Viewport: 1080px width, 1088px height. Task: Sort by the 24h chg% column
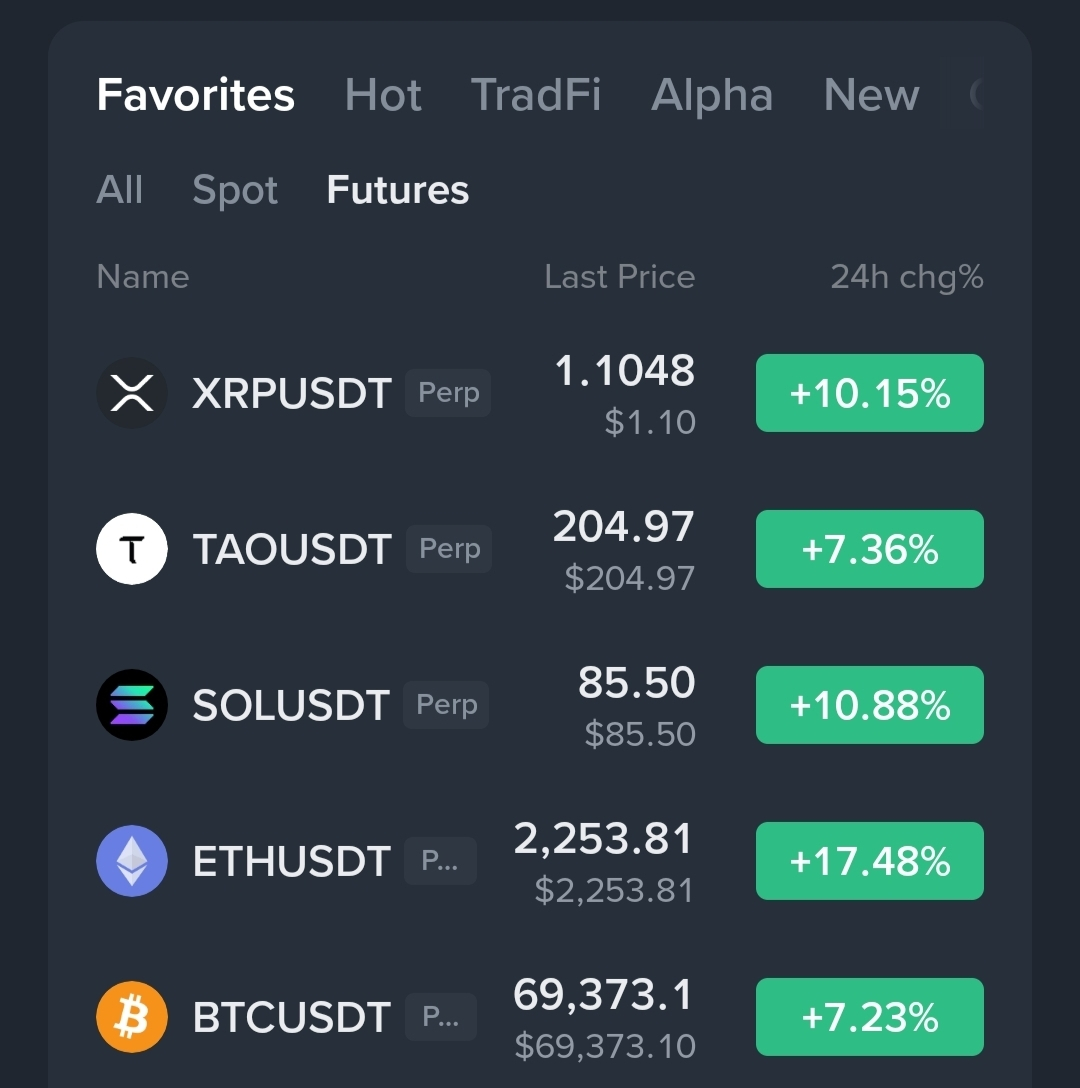(x=907, y=277)
